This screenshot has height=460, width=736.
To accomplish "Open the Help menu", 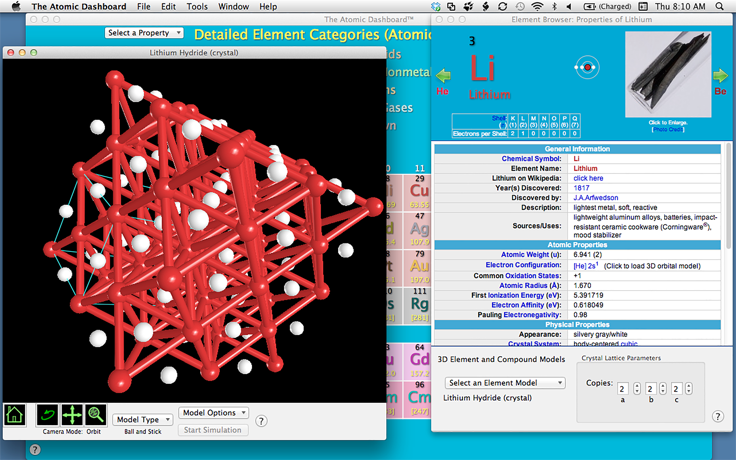I will point(268,6).
